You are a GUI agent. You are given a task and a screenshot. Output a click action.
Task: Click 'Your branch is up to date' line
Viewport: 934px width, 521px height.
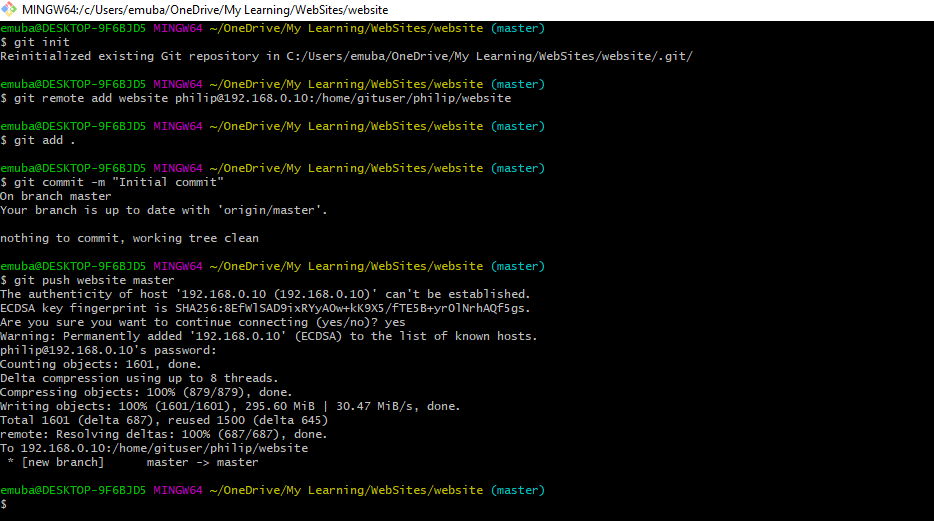[164, 210]
